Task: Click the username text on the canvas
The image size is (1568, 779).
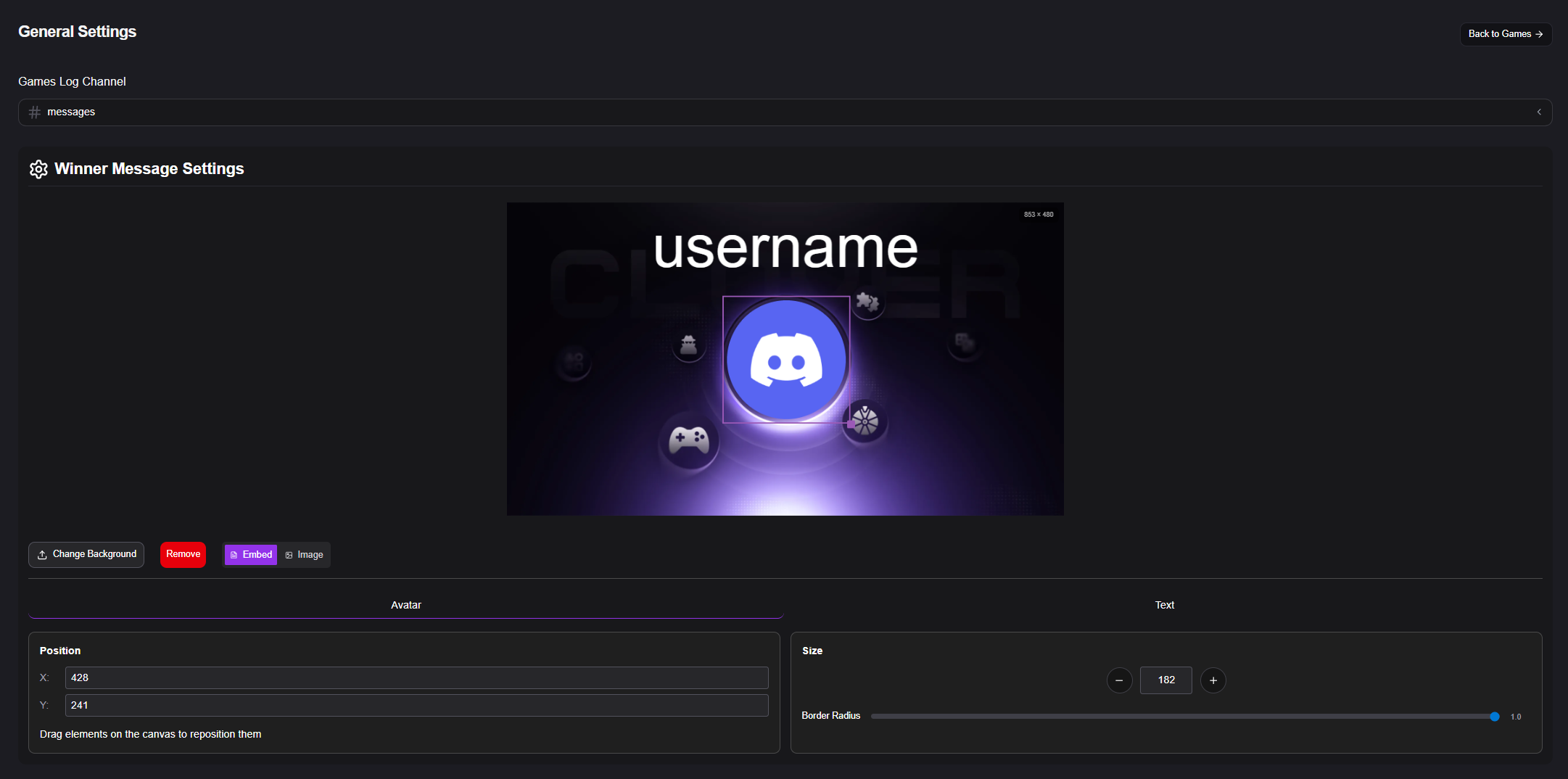Action: [x=785, y=249]
